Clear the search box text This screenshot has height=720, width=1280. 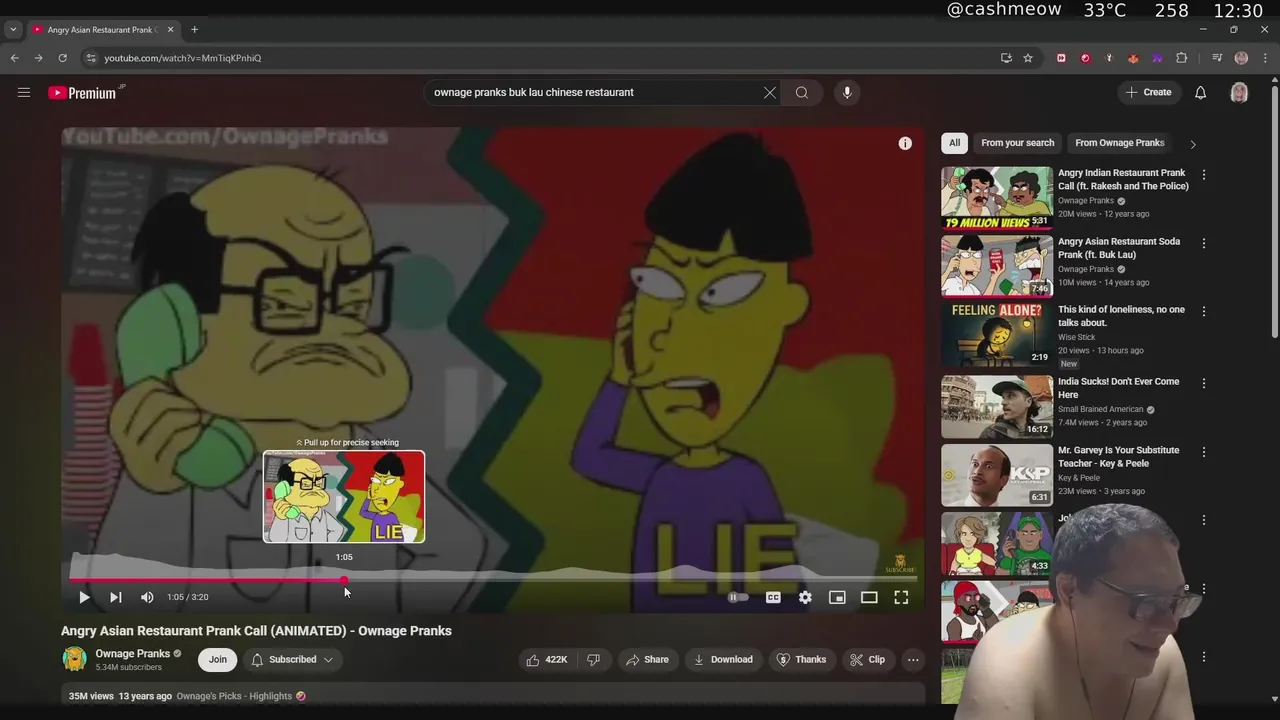click(x=769, y=92)
